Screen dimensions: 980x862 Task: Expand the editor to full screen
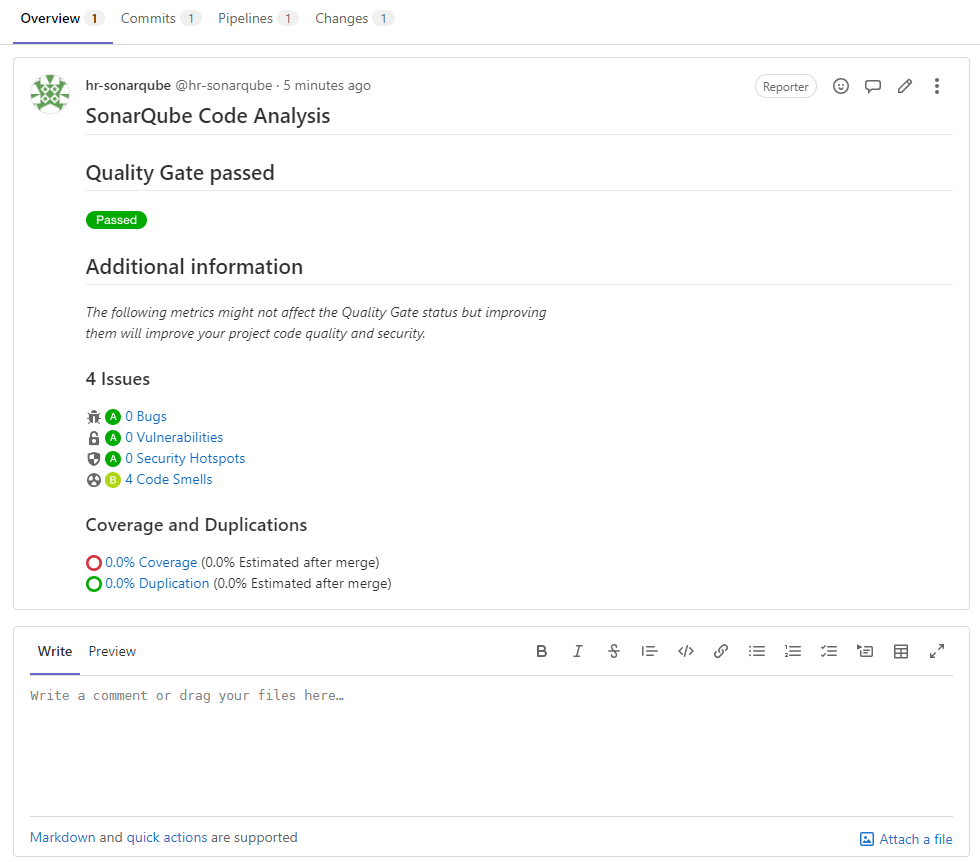coord(937,651)
